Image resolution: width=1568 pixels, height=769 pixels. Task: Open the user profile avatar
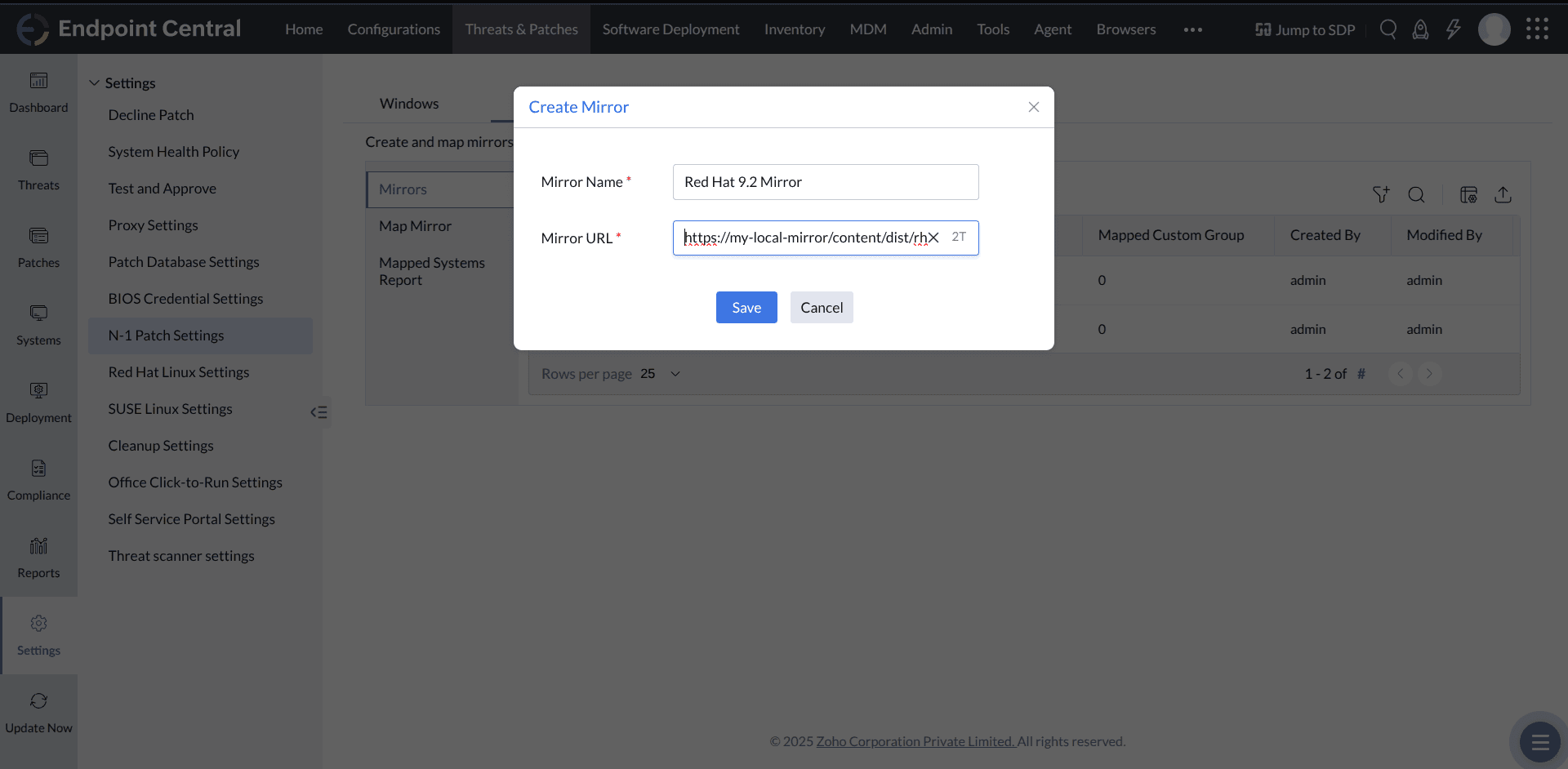pyautogui.click(x=1494, y=29)
